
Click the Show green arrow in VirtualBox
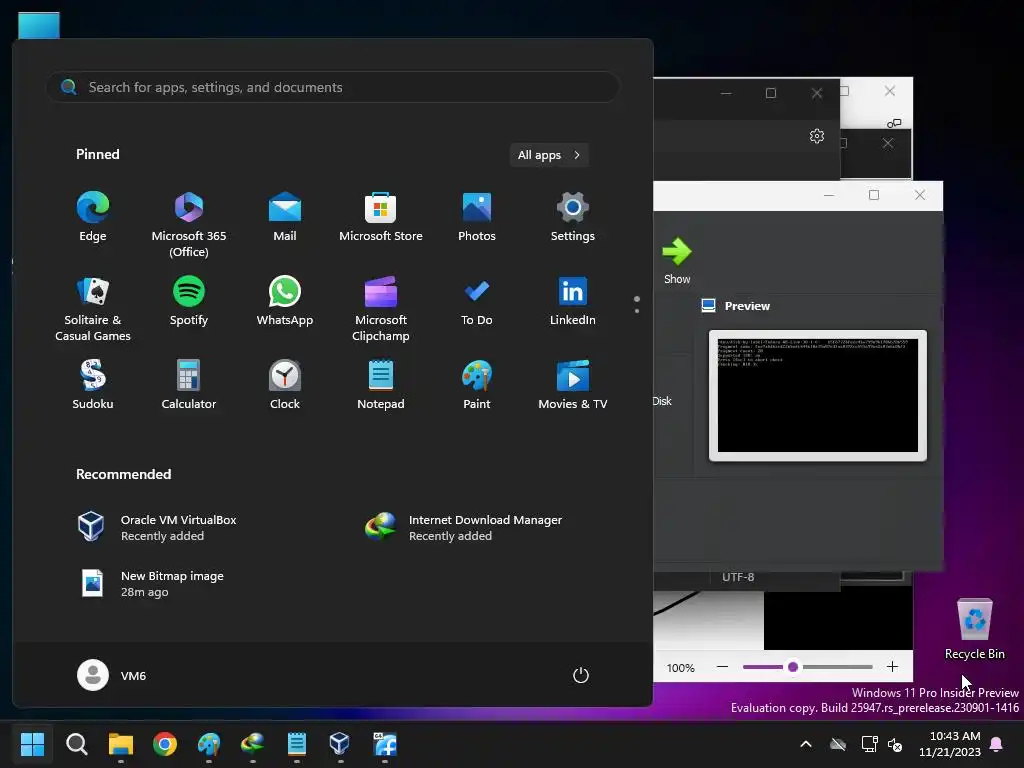pos(677,260)
